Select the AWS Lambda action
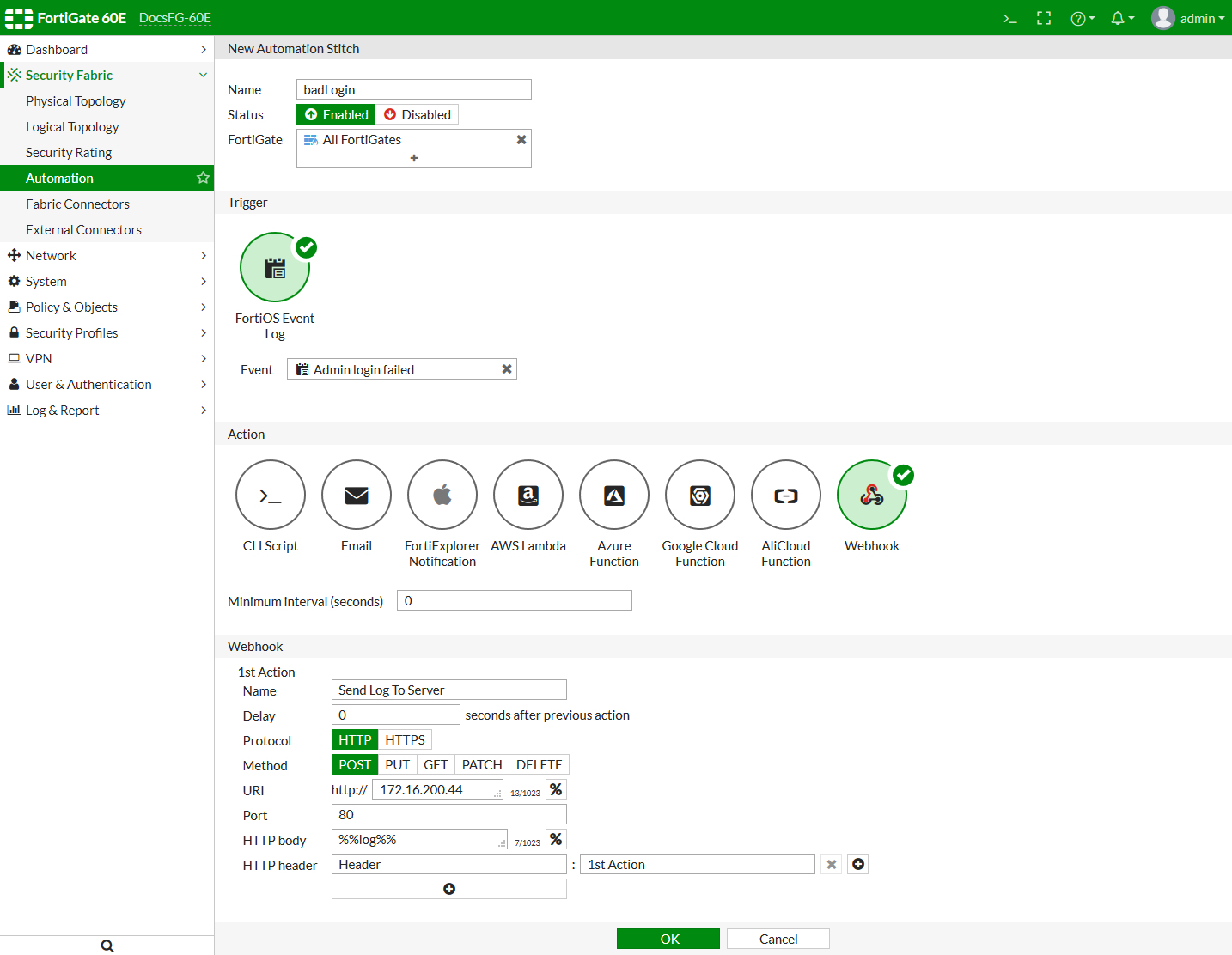Viewport: 1232px width, 955px height. click(528, 496)
